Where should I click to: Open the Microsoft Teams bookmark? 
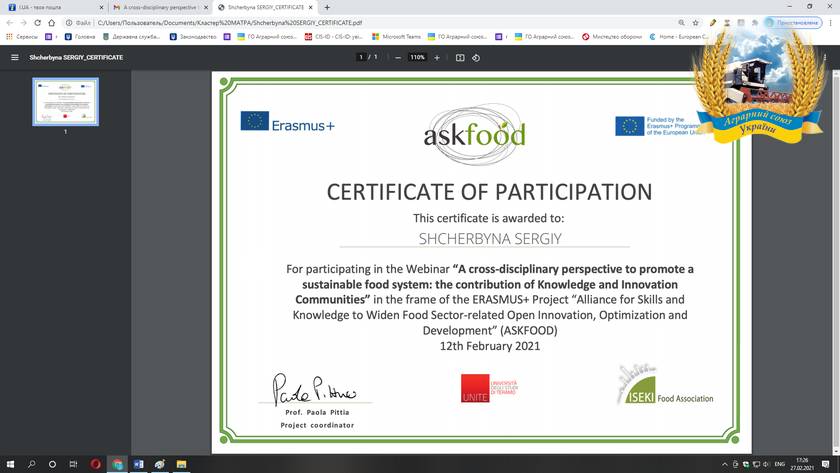396,36
